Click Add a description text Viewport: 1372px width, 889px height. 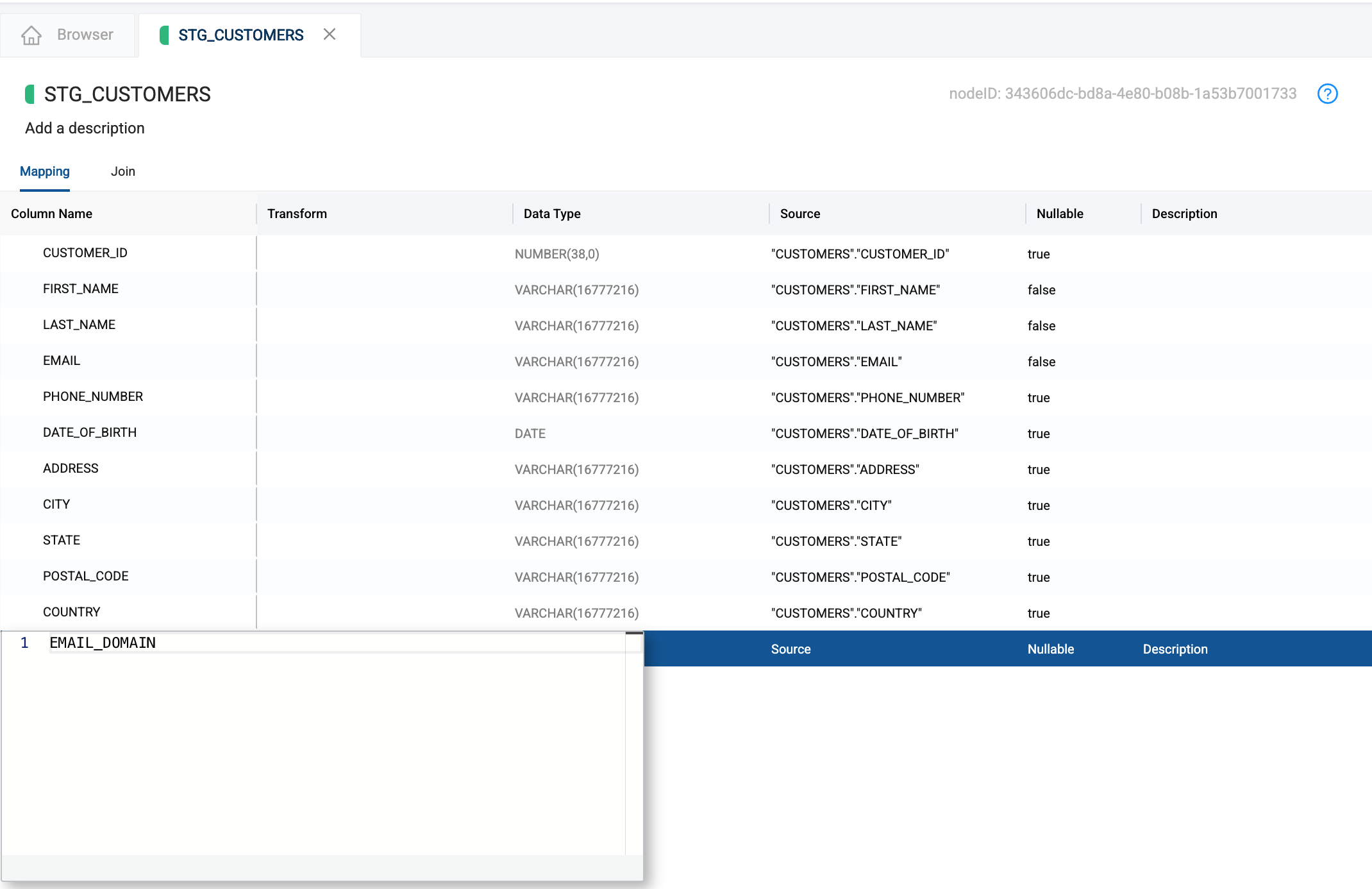[x=85, y=128]
